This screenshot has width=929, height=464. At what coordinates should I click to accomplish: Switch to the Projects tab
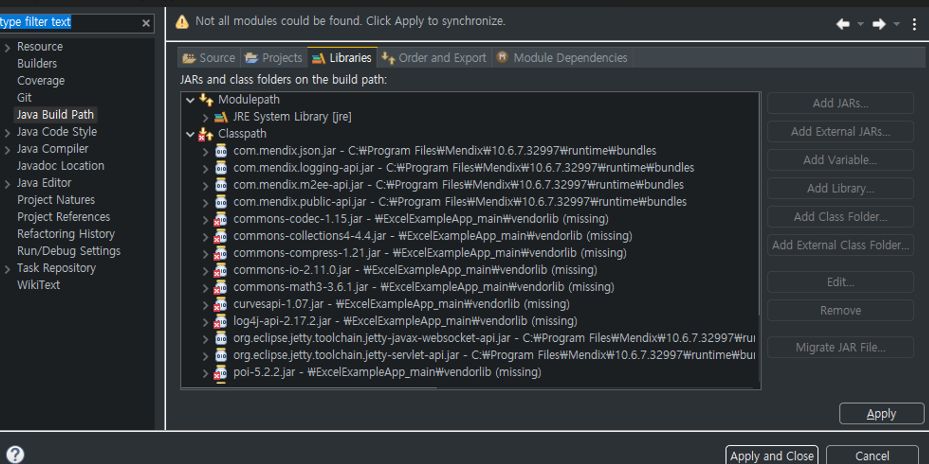coord(274,57)
